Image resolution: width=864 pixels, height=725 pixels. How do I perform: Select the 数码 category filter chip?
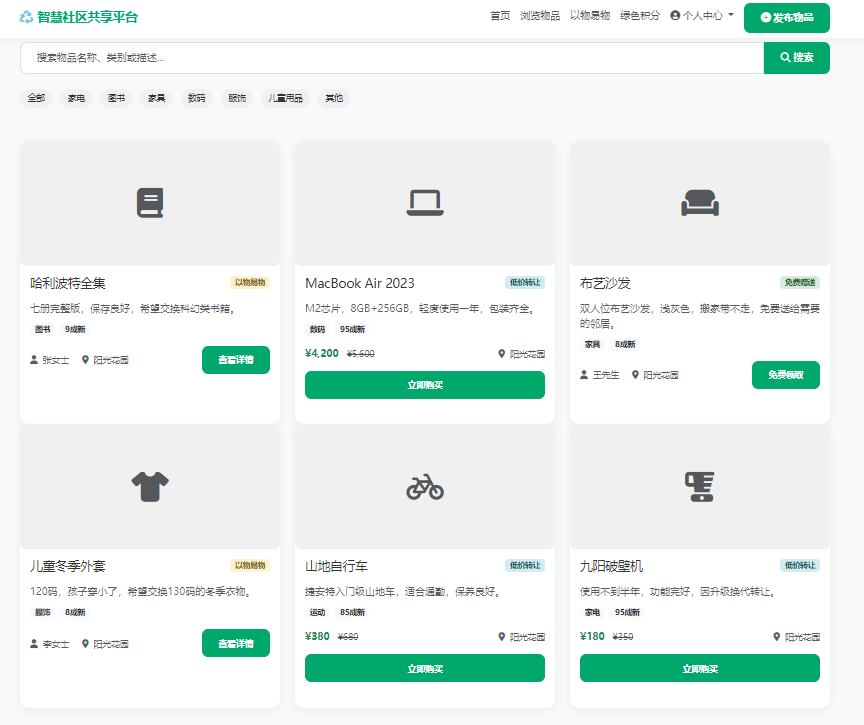197,98
